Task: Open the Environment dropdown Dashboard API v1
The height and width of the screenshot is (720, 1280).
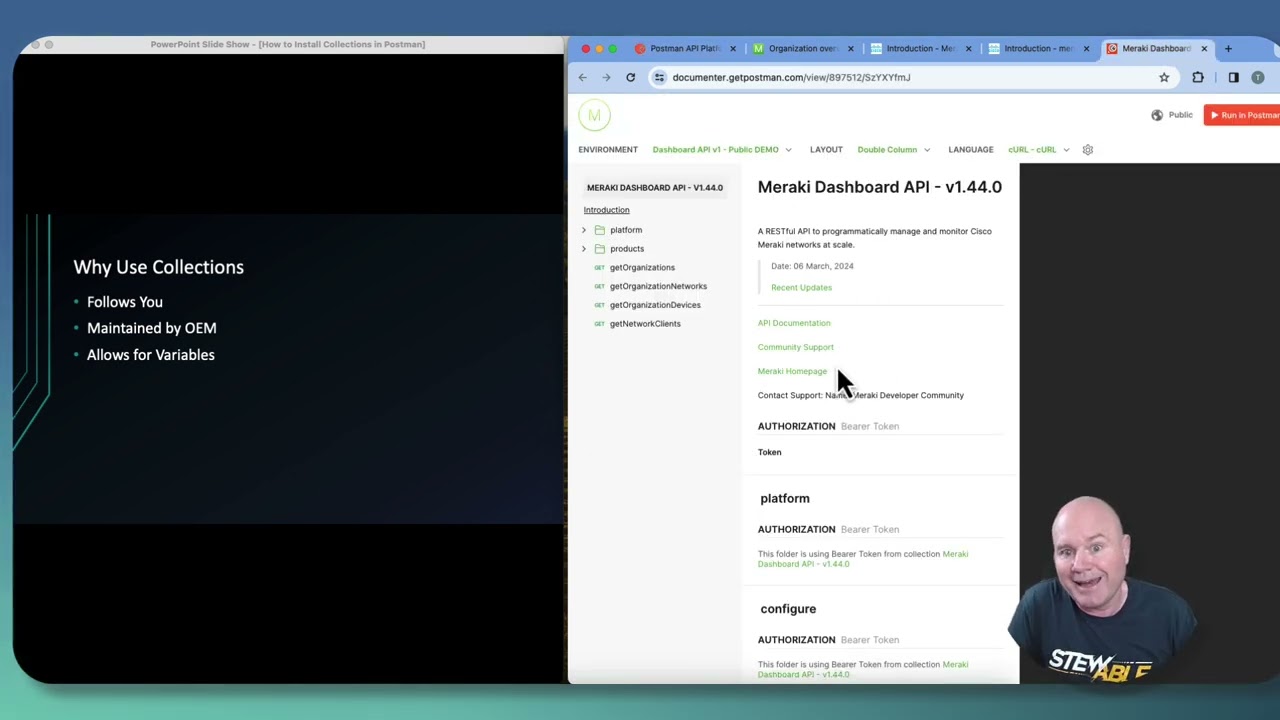Action: click(722, 150)
